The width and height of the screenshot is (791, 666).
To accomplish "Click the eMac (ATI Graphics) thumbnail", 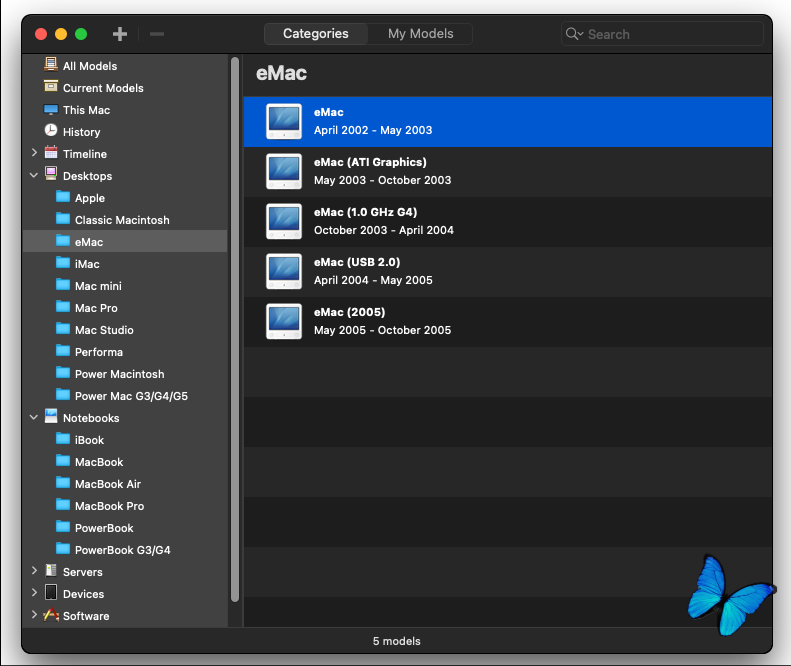I will pyautogui.click(x=284, y=171).
